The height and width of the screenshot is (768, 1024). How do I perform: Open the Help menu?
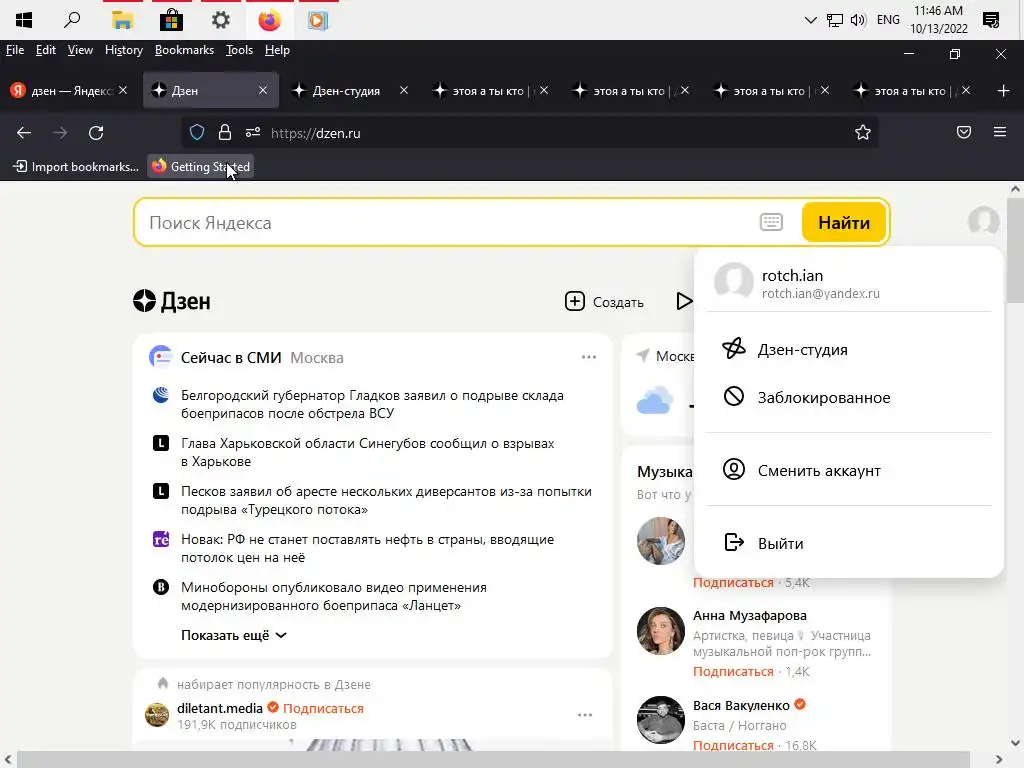pos(277,50)
